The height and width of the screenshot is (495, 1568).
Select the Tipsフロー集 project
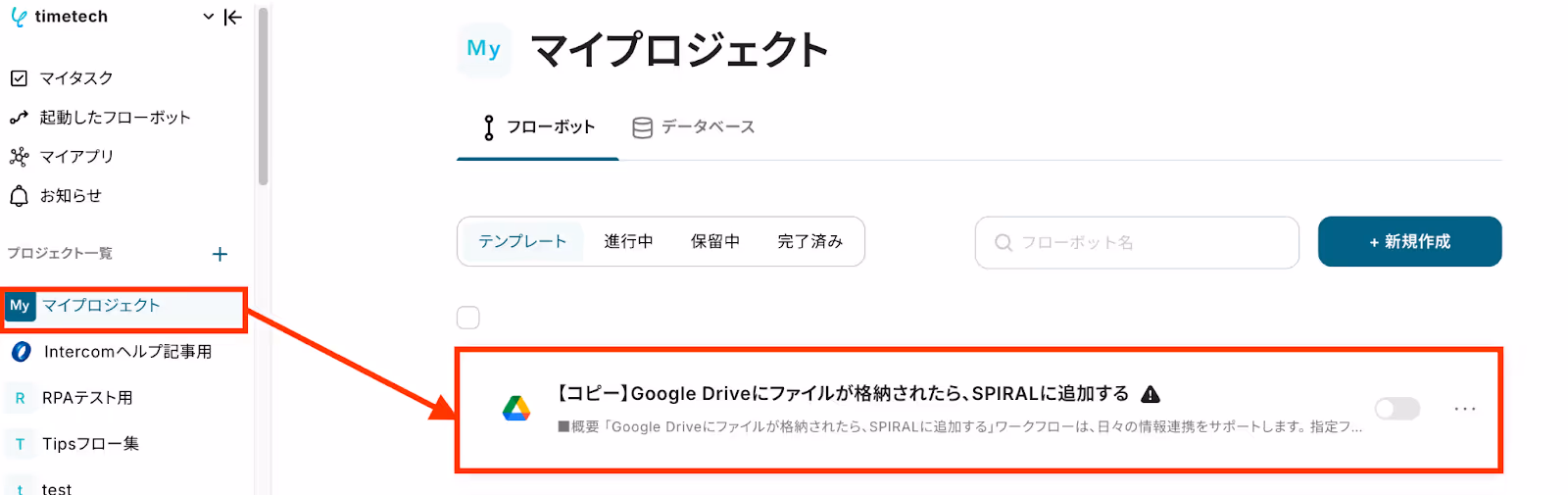click(90, 444)
